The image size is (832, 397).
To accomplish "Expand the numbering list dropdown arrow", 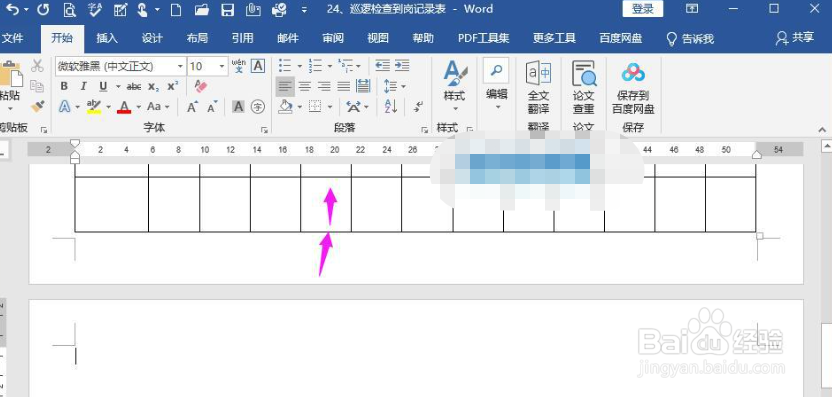I will (x=330, y=66).
